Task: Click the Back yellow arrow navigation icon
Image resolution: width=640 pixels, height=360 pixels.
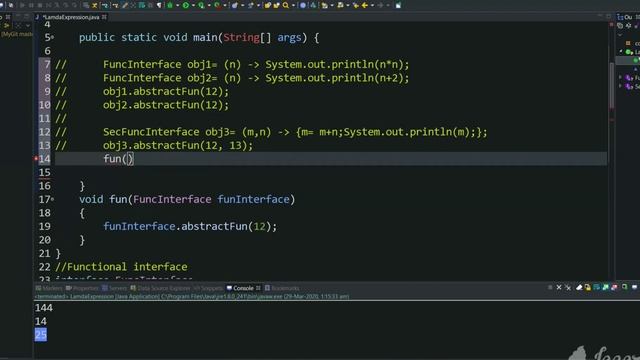Action: (x=364, y=5)
